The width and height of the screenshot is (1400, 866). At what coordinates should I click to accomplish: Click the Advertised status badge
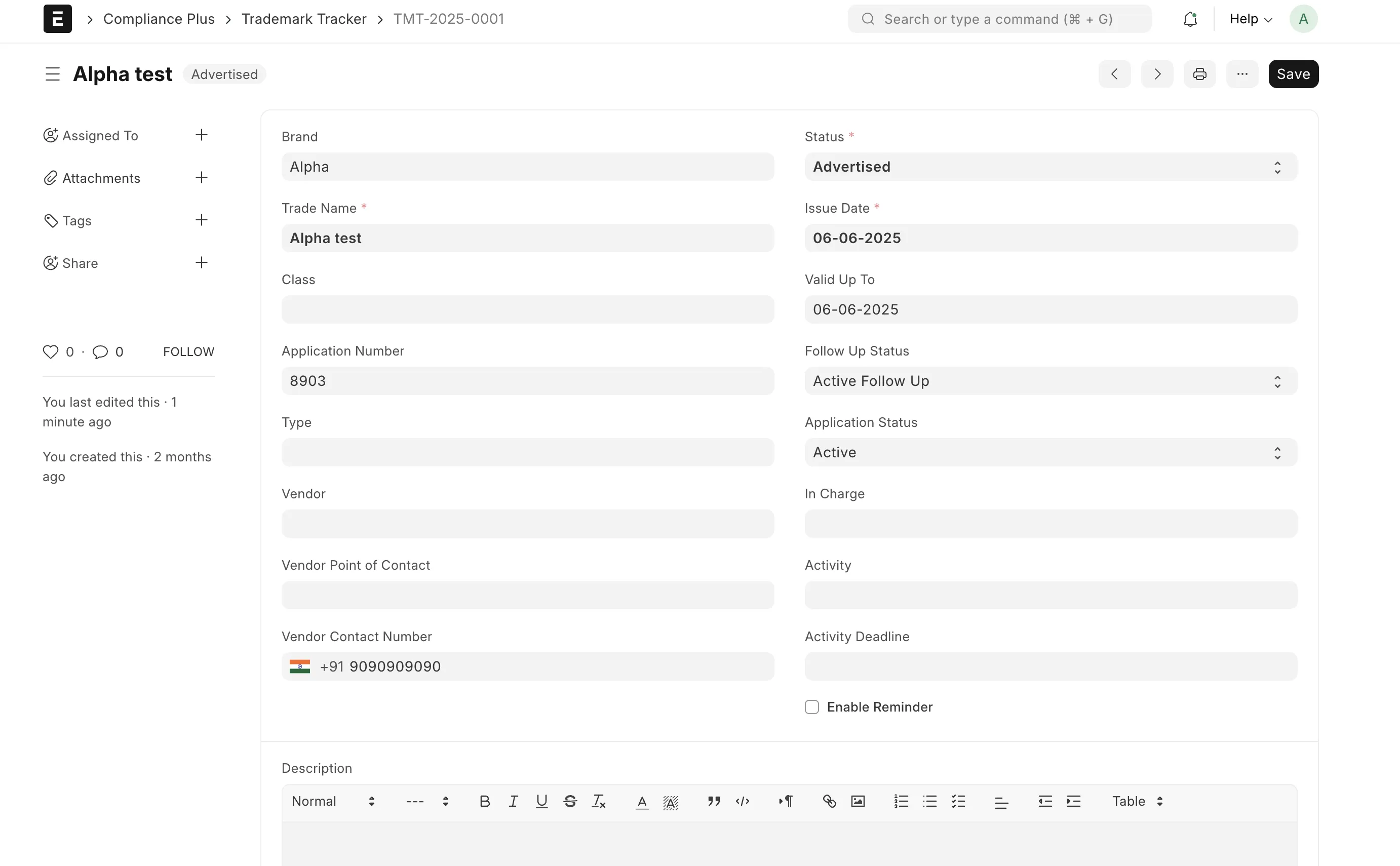[x=224, y=74]
